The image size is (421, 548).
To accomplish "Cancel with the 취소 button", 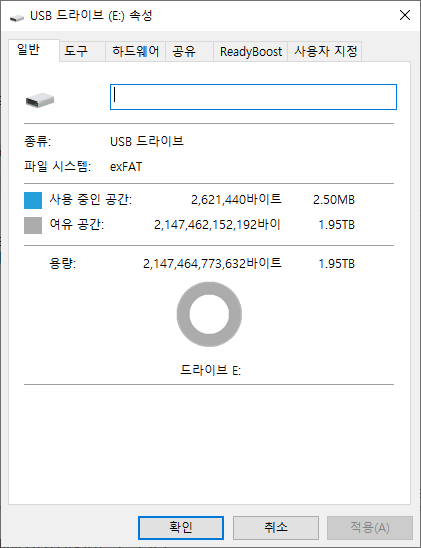I will pyautogui.click(x=276, y=527).
